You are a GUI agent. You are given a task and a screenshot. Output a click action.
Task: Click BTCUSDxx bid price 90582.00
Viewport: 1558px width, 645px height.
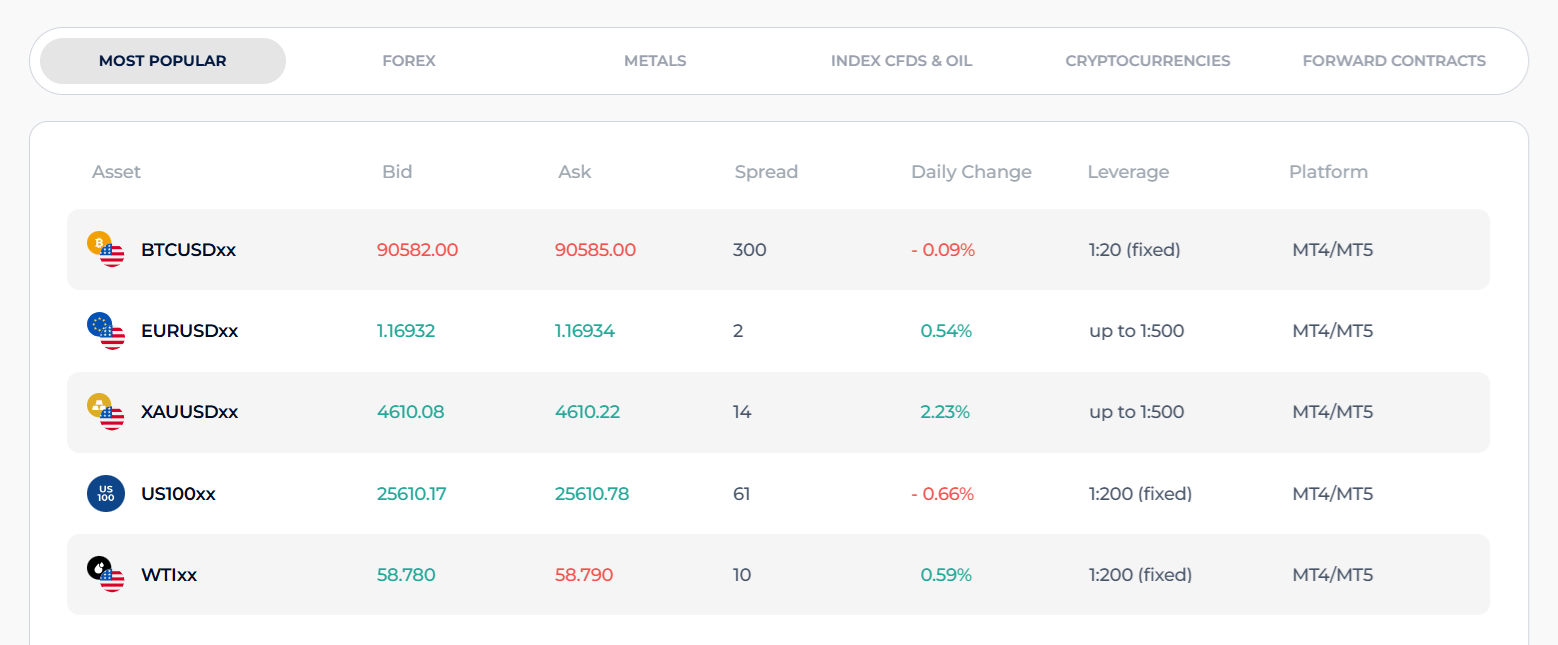[x=418, y=250]
